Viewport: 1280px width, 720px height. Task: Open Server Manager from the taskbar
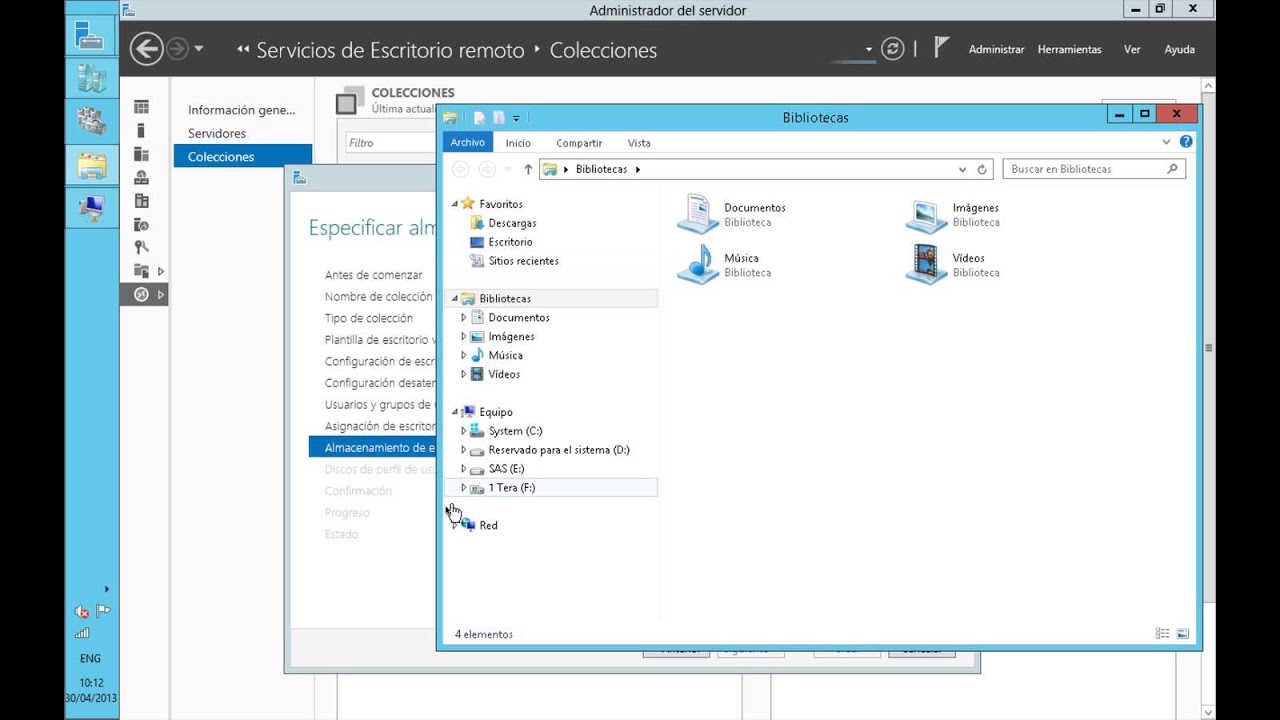coord(91,37)
